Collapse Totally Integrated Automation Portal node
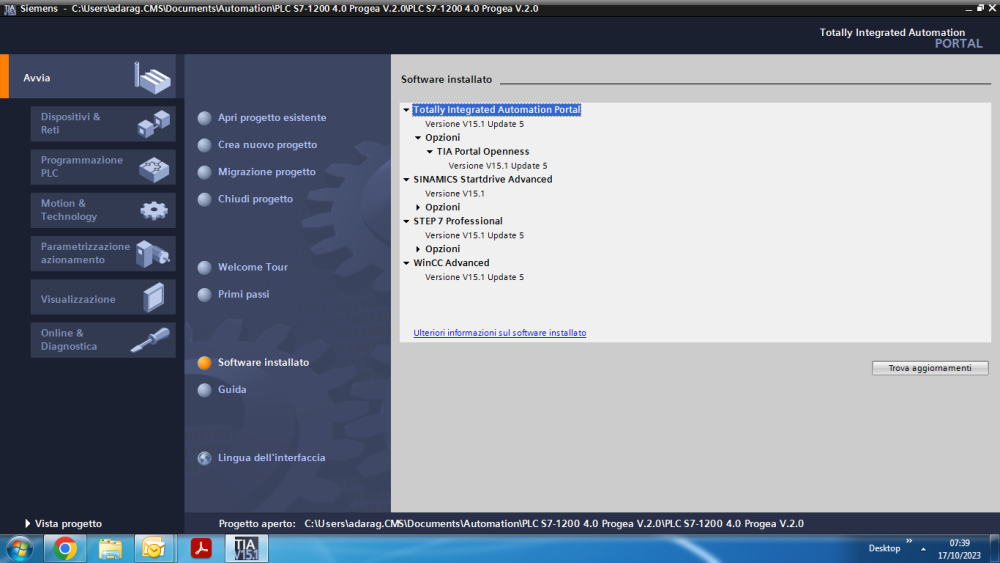Image resolution: width=1000 pixels, height=563 pixels. (x=406, y=110)
